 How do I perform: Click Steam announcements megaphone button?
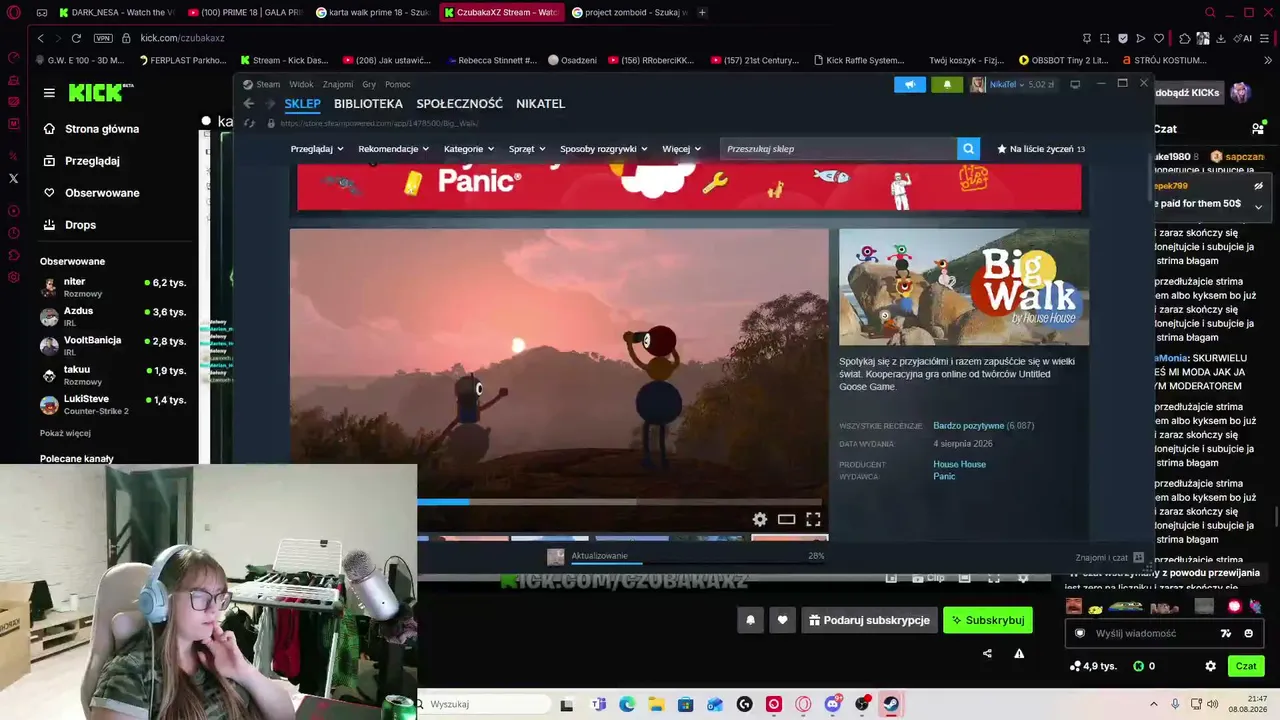[x=910, y=85]
